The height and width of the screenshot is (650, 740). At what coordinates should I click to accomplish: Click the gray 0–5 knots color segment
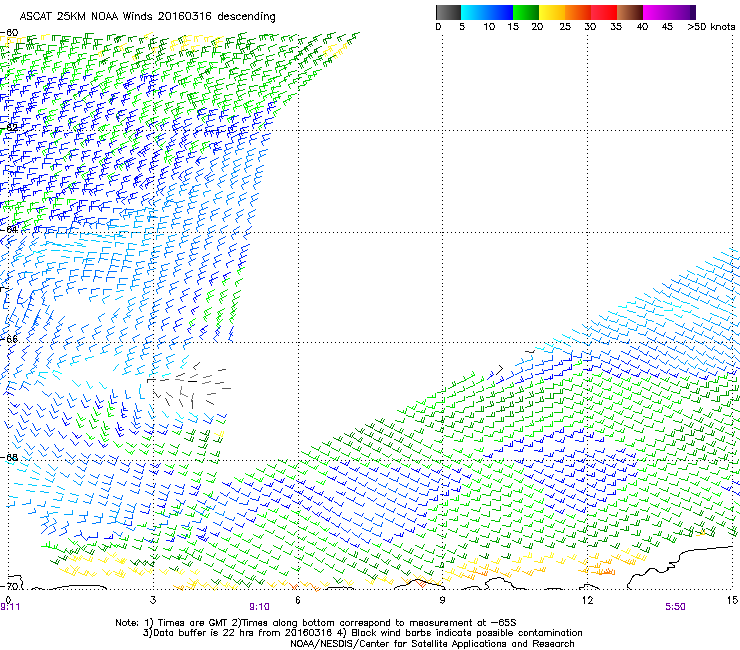tap(448, 12)
